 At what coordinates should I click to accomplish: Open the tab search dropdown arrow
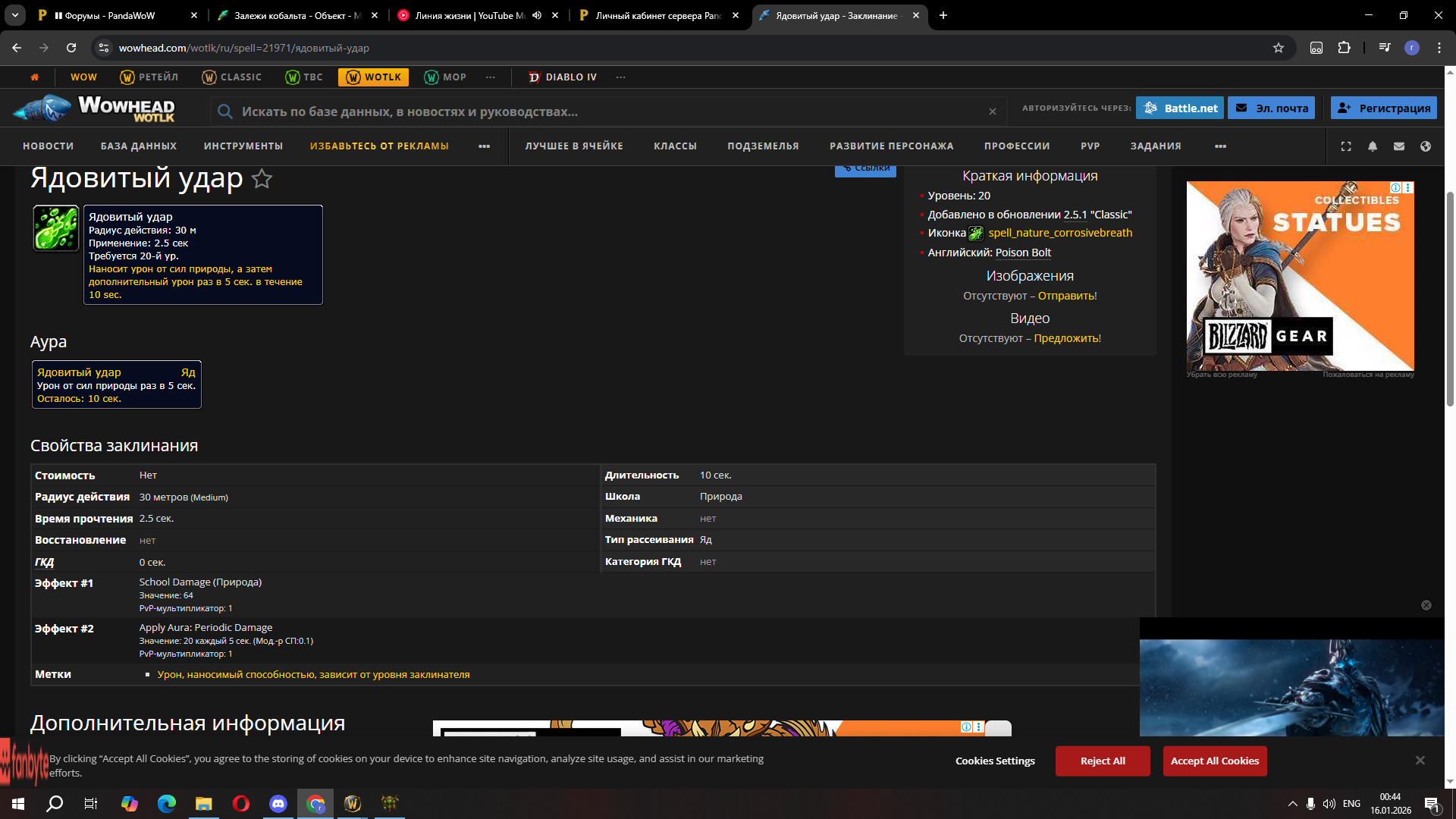click(x=15, y=15)
